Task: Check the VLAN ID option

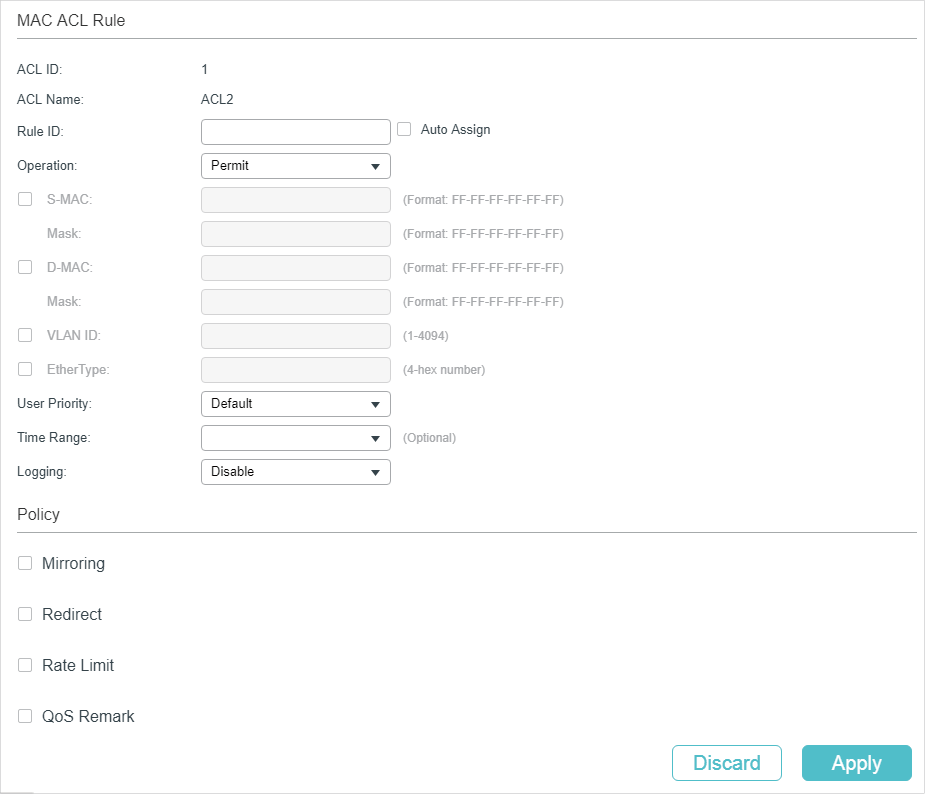Action: pyautogui.click(x=25, y=335)
